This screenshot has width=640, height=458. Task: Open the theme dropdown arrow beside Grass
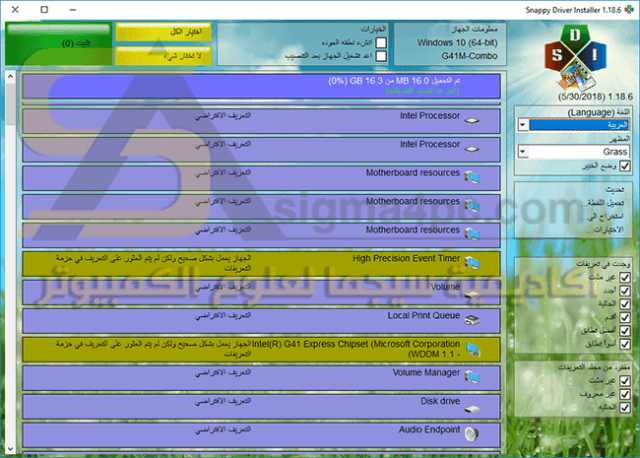pos(523,152)
